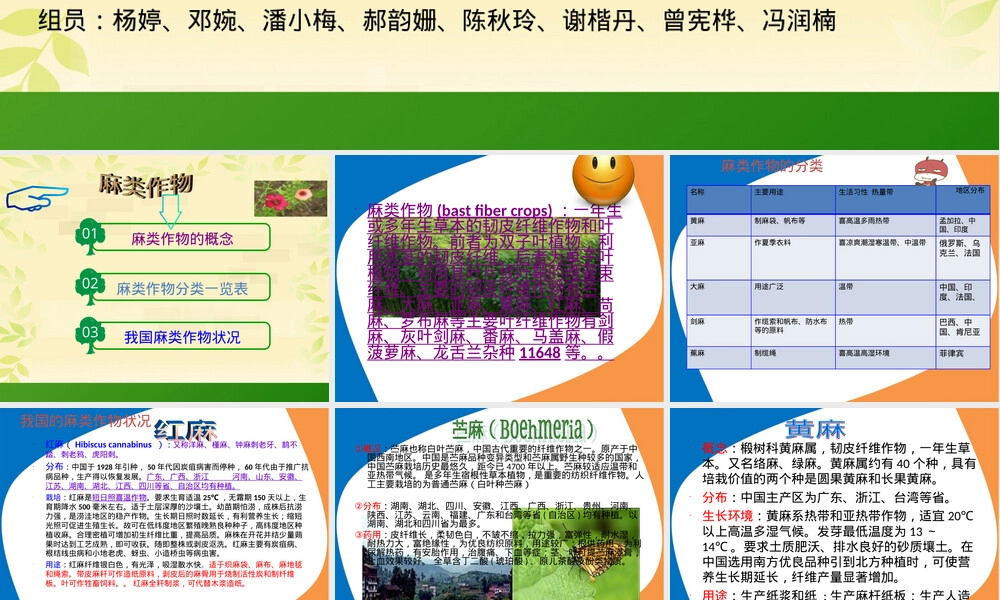Open the 我国麻类作物状况 button
Screen dimensions: 1000x600
click(x=182, y=337)
